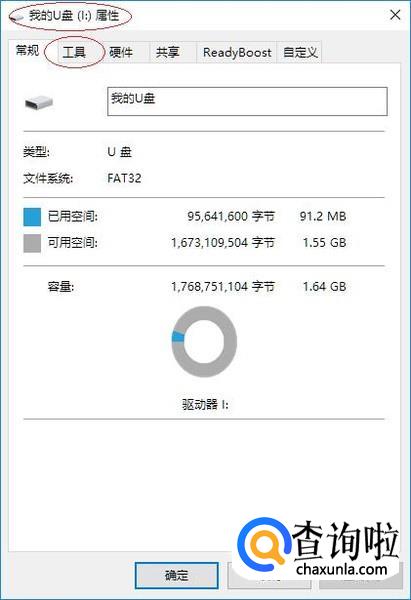411x600 pixels.
Task: Click the blue used space color square
Action: [32, 217]
